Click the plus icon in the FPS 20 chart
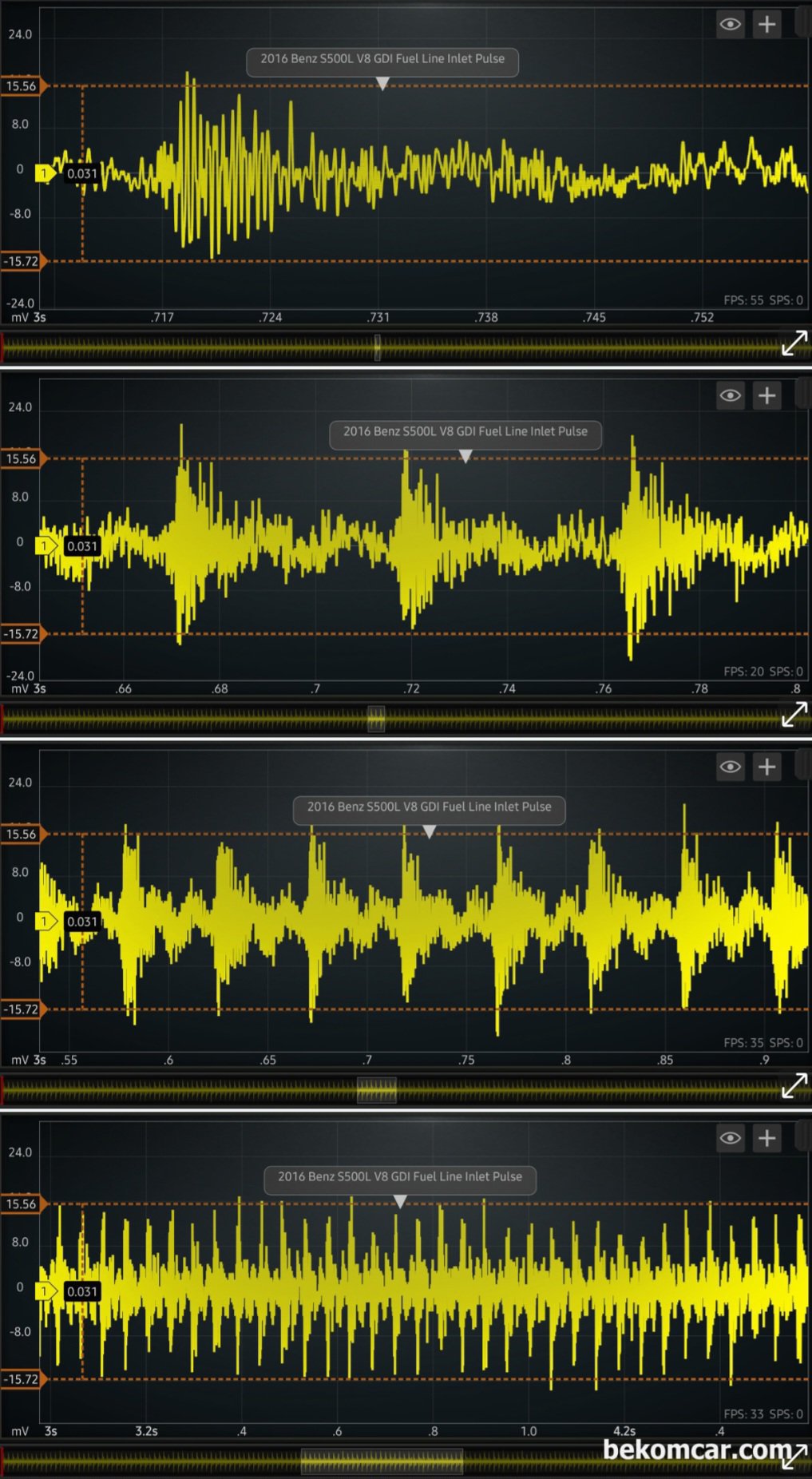Screen dimensions: 812x1479 point(766,396)
